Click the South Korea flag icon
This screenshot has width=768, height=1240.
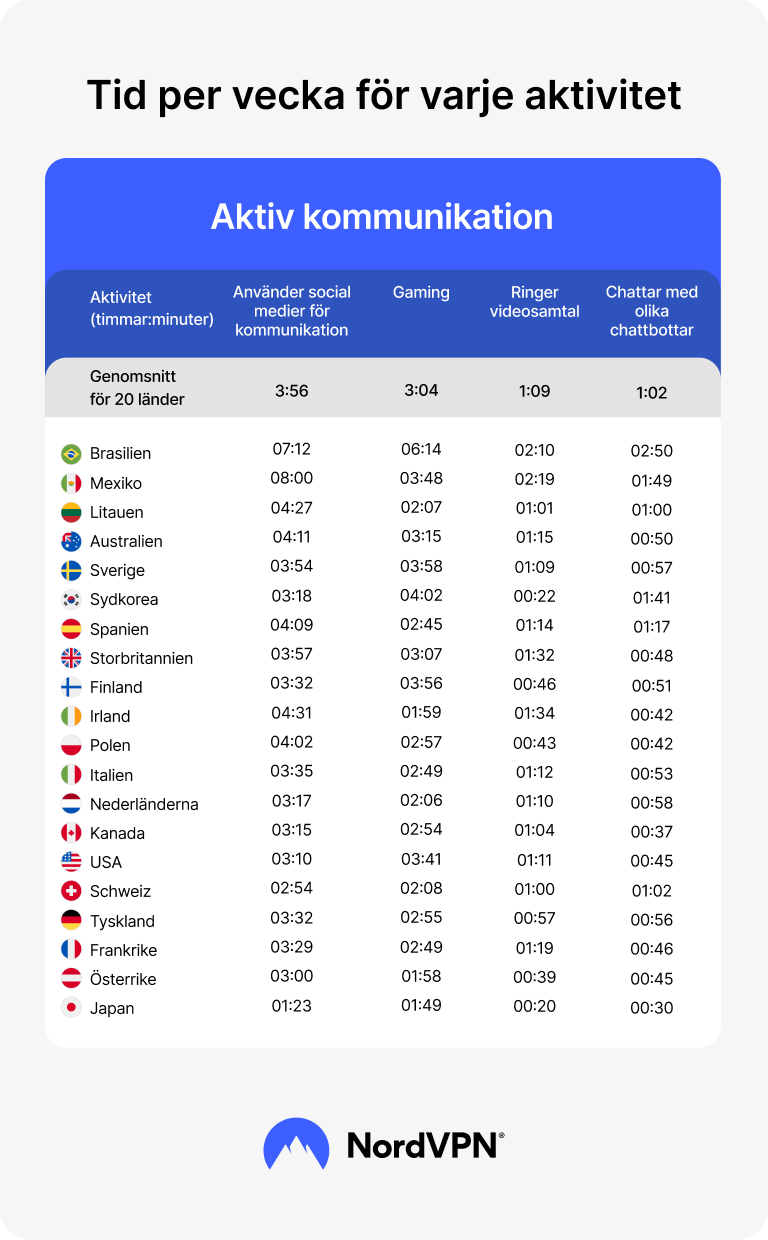point(71,600)
